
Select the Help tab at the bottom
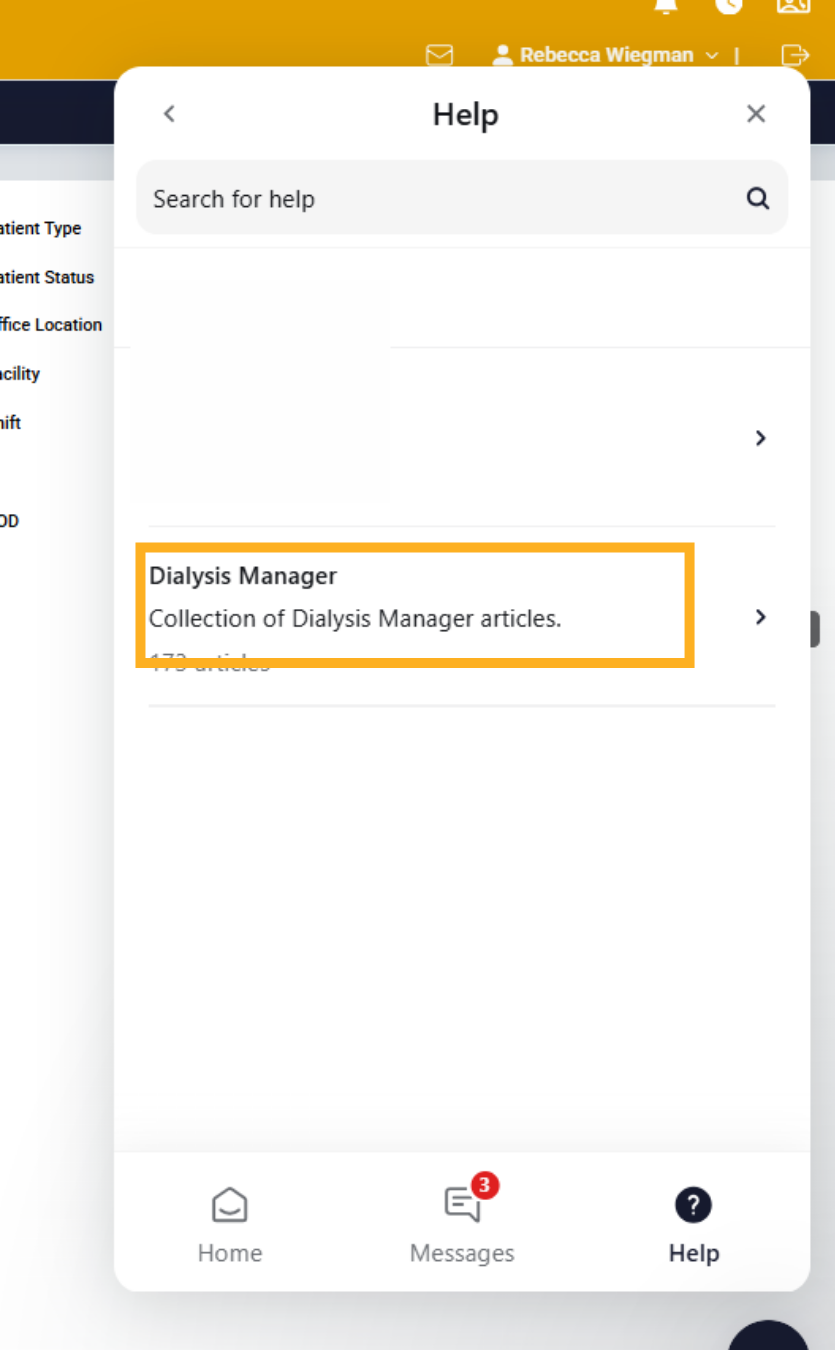(693, 1225)
